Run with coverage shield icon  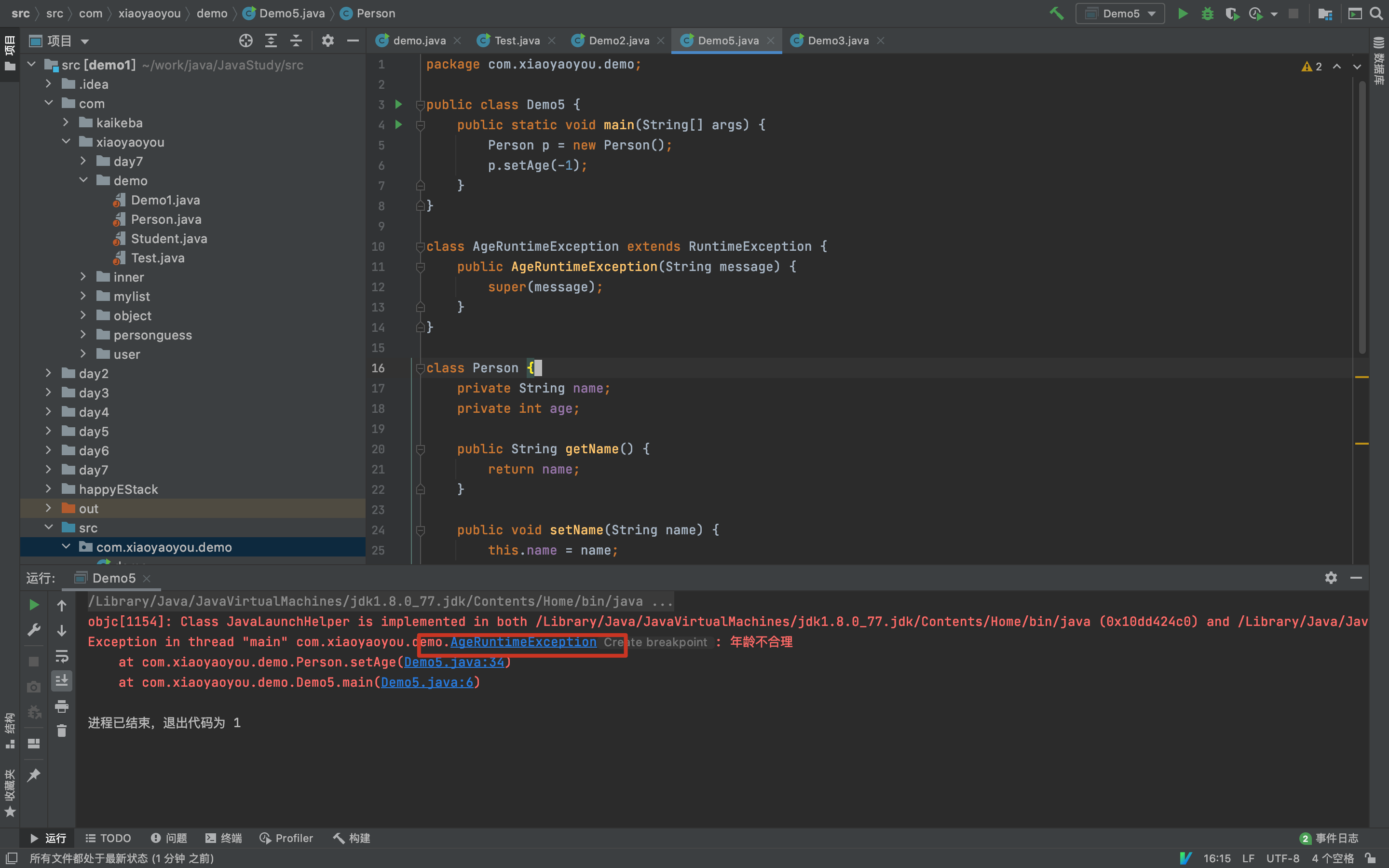point(1232,13)
